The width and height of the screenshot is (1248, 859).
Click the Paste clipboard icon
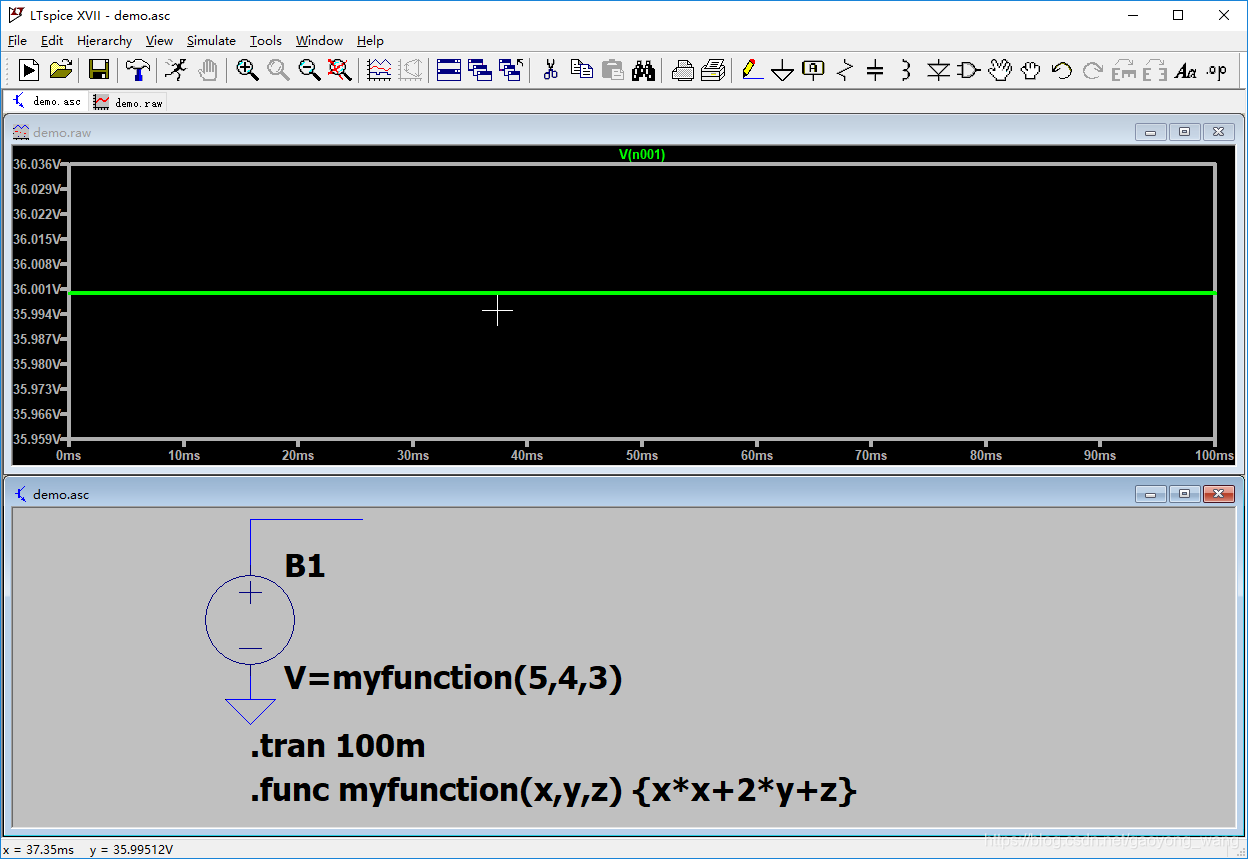pyautogui.click(x=612, y=70)
